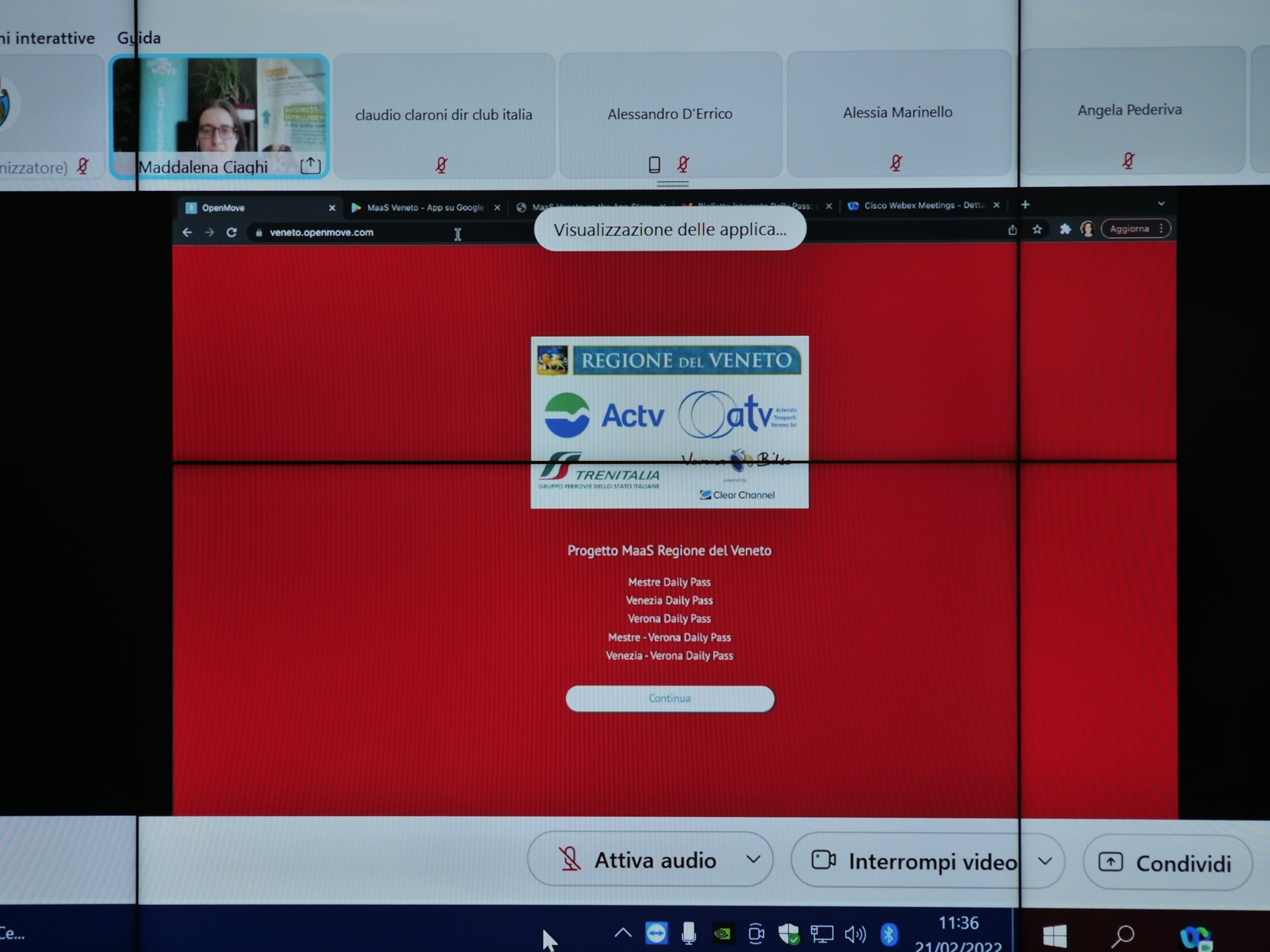Click the browser share page icon

[1012, 229]
